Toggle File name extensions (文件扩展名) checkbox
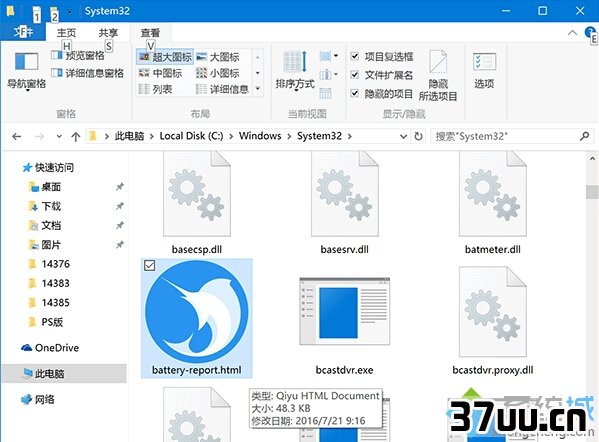The image size is (599, 442). tap(355, 75)
